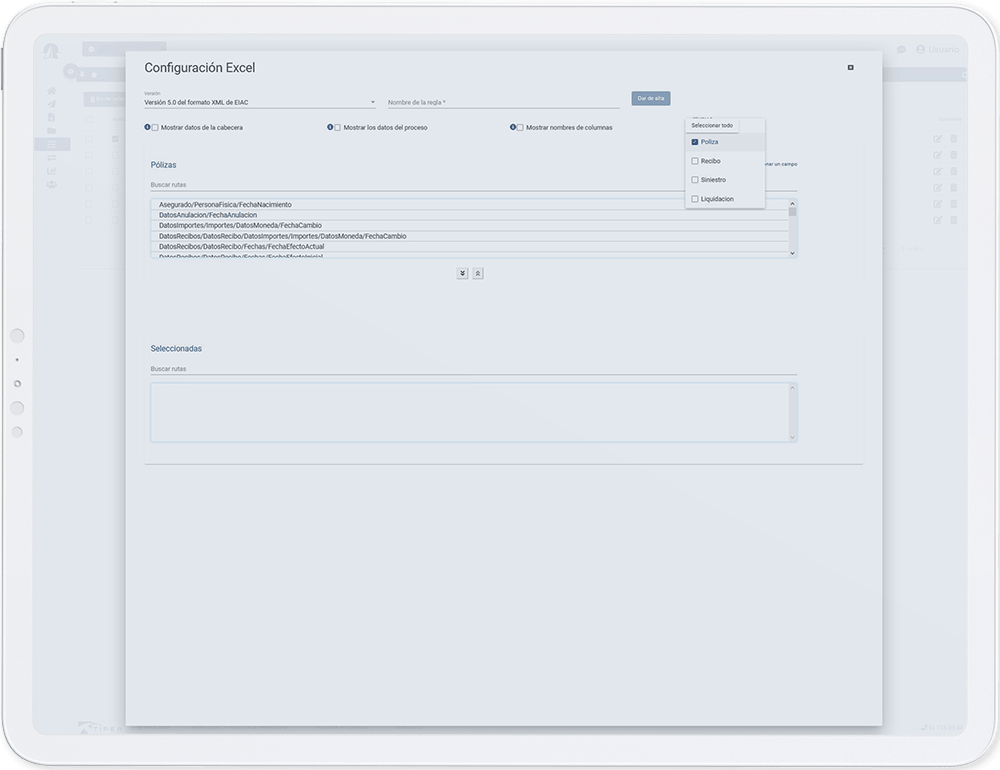Enable Mostrar datos de la cabecera checkbox
Screen dimensions: 1000x770
[x=155, y=128]
